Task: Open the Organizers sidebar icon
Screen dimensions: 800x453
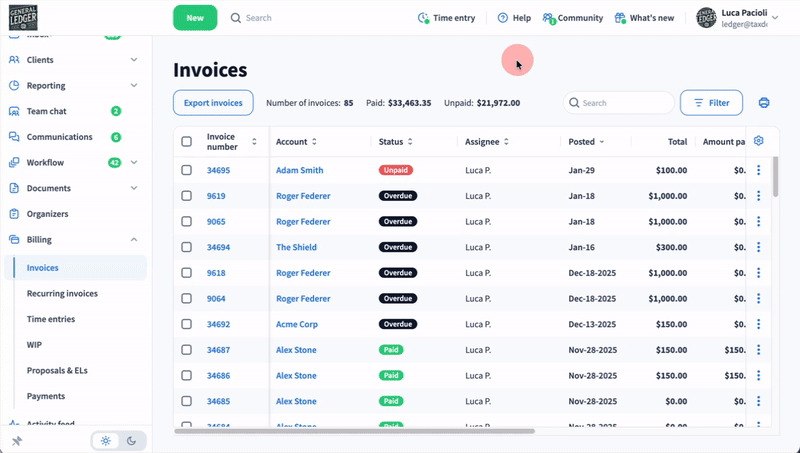Action: coord(14,213)
